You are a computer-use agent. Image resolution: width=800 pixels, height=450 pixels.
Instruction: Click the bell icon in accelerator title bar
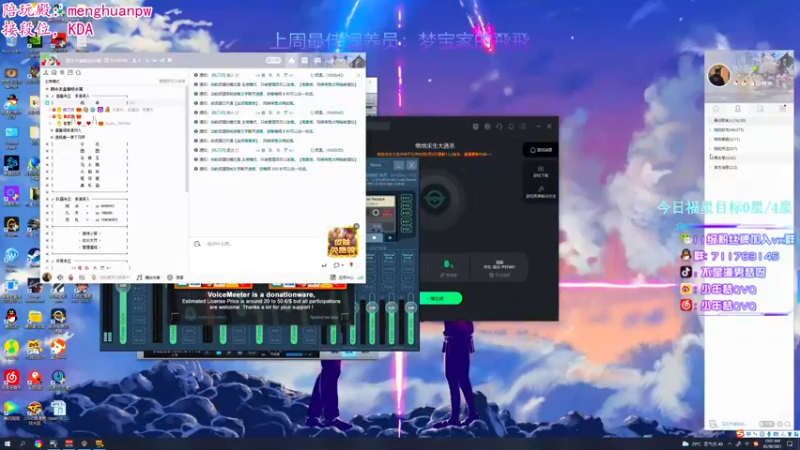511,126
